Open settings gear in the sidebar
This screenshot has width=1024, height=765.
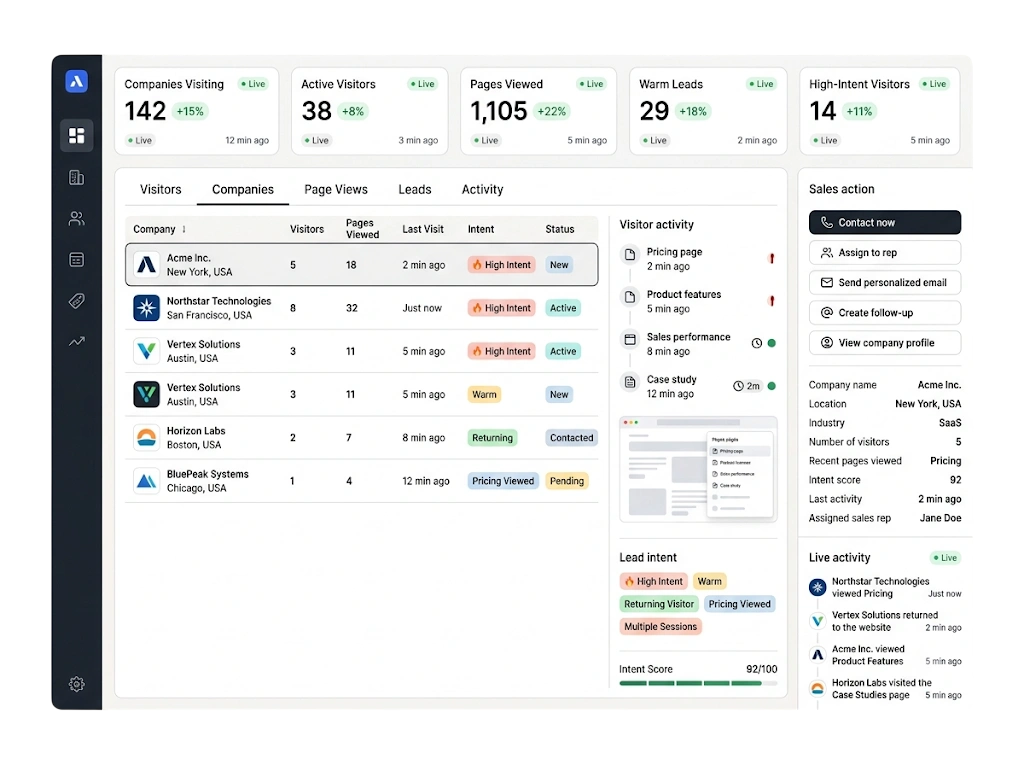point(76,684)
